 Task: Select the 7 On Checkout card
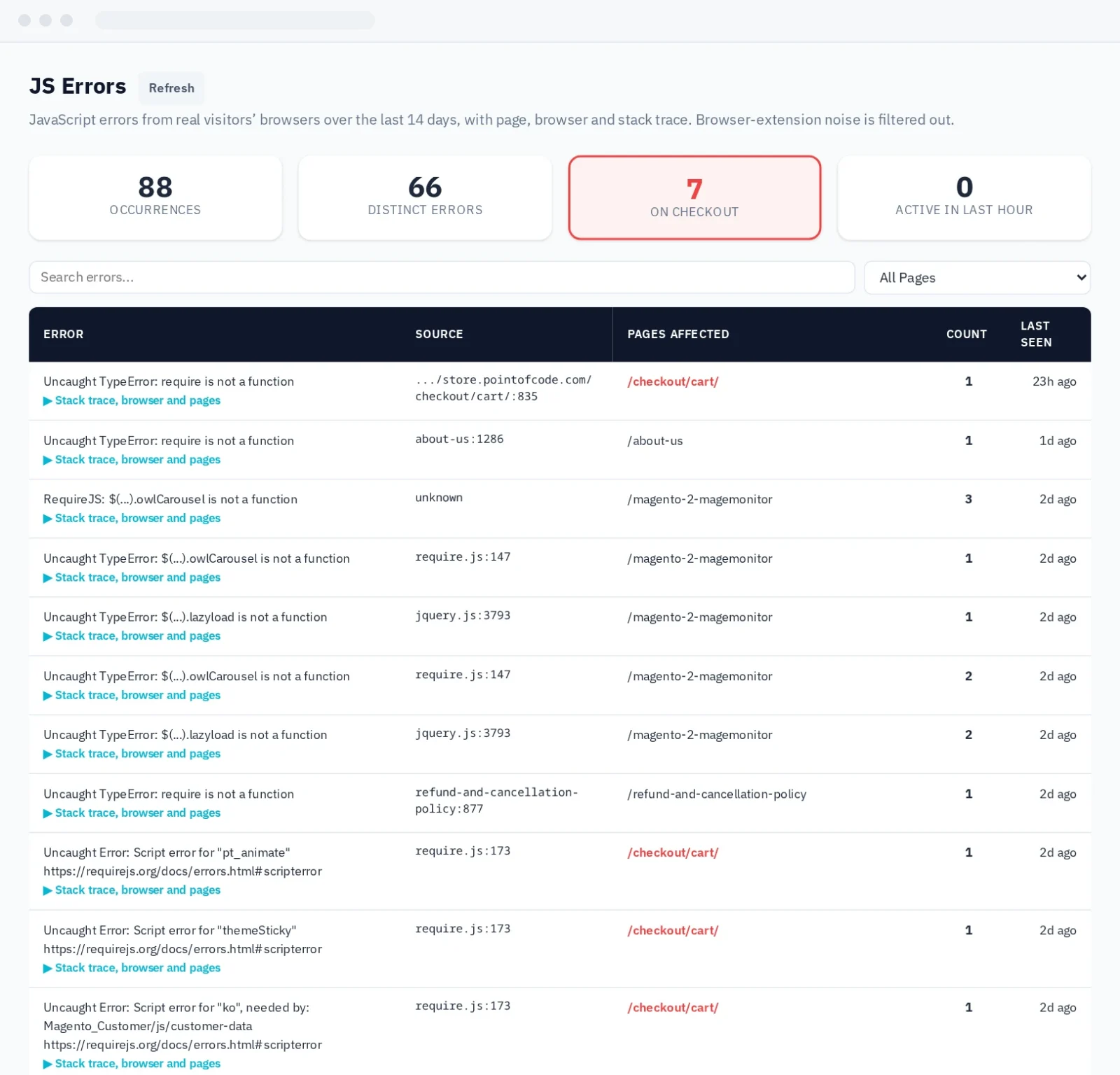[x=694, y=197]
